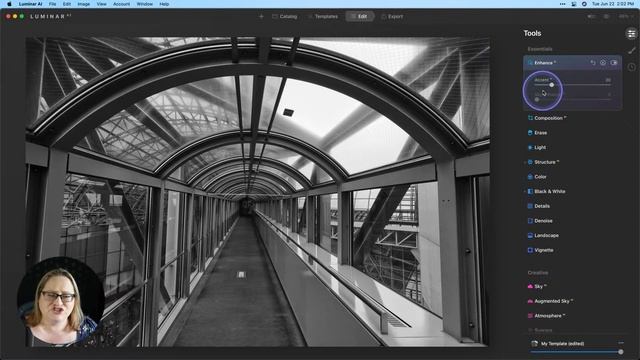Image resolution: width=640 pixels, height=360 pixels.
Task: Toggle the before/after compare icon in toolbar
Action: [x=591, y=16]
